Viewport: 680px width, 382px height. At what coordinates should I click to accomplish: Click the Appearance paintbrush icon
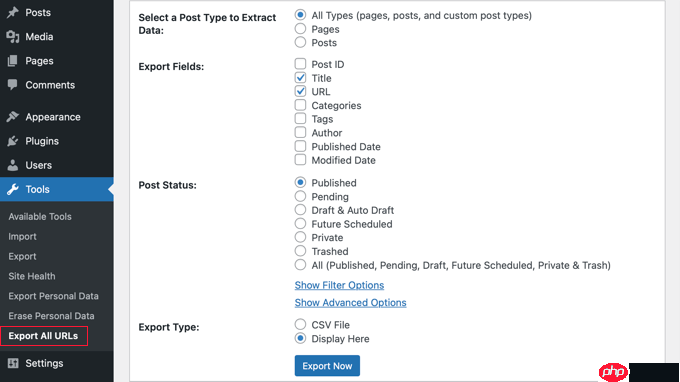13,117
